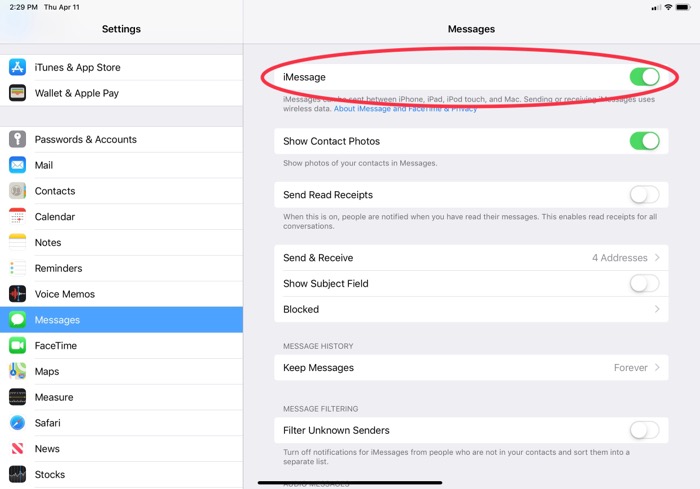
Task: Enable Send Read Receipts switch
Action: click(x=644, y=195)
